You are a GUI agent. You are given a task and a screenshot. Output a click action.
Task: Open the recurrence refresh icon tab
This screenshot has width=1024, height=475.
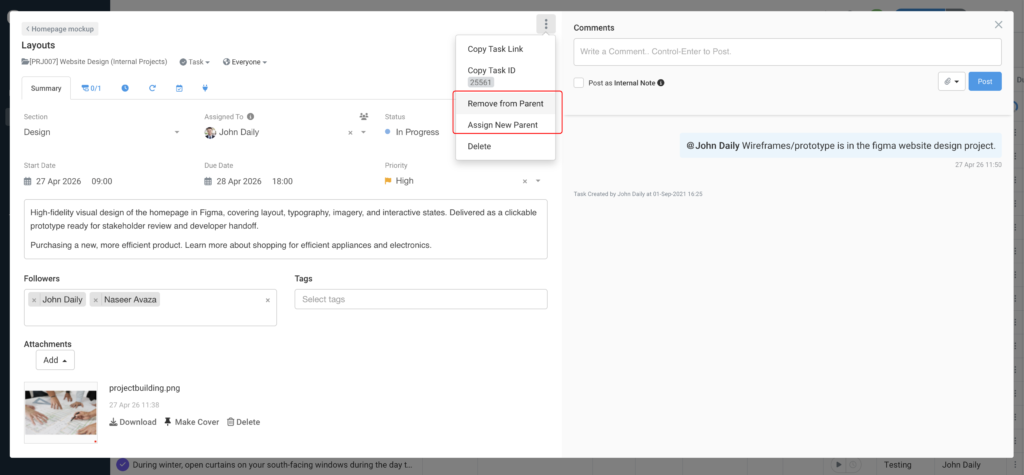[152, 88]
